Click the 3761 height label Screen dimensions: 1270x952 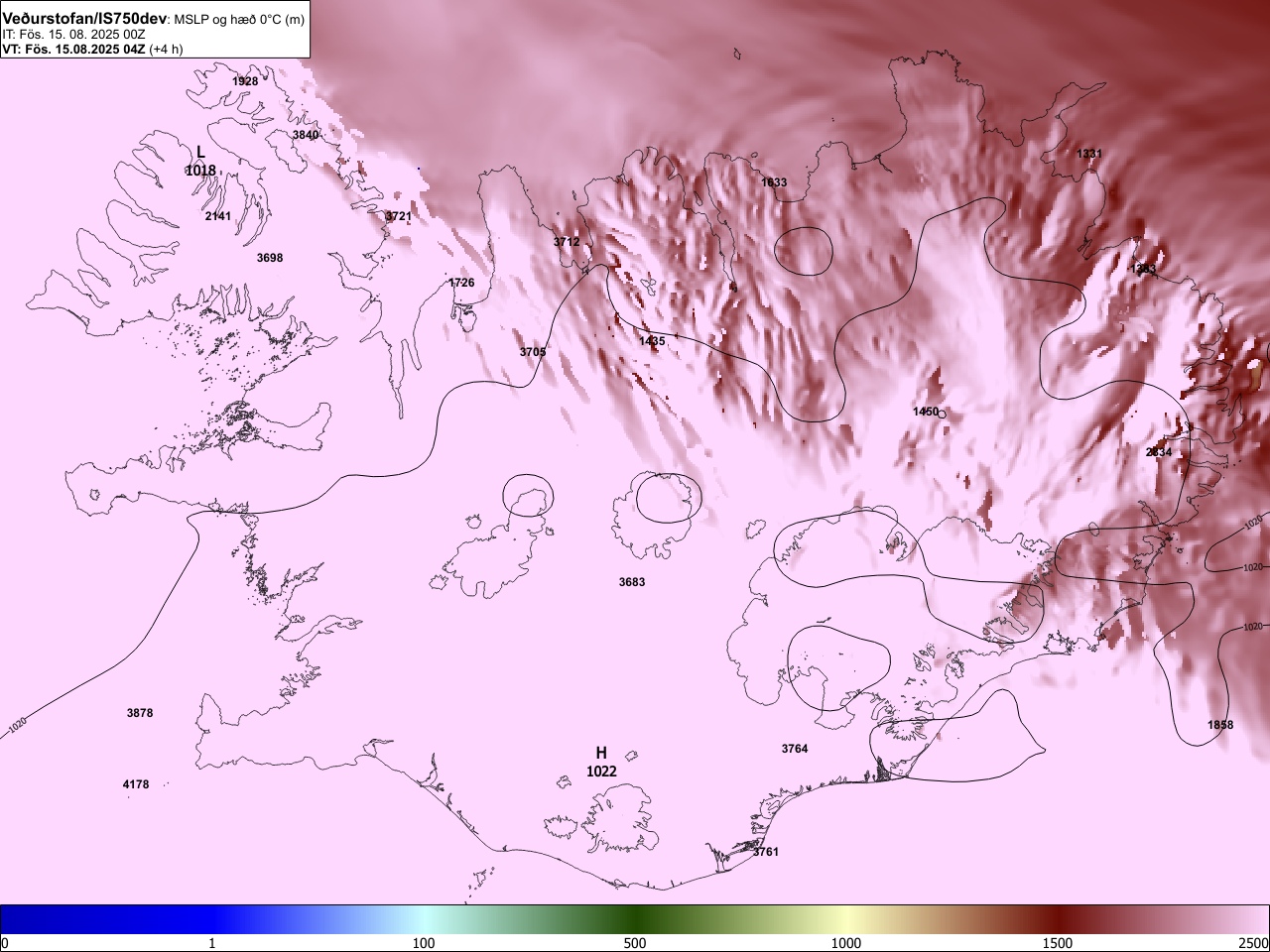766,852
